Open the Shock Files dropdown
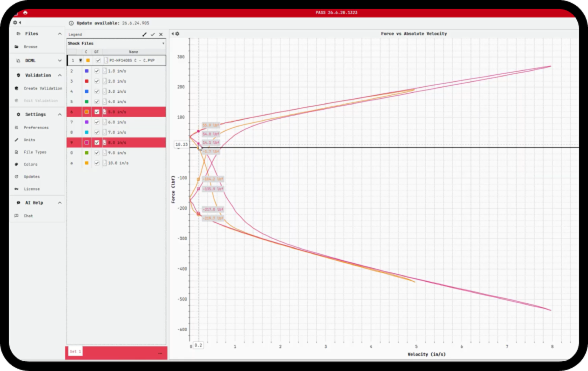 tap(116, 44)
